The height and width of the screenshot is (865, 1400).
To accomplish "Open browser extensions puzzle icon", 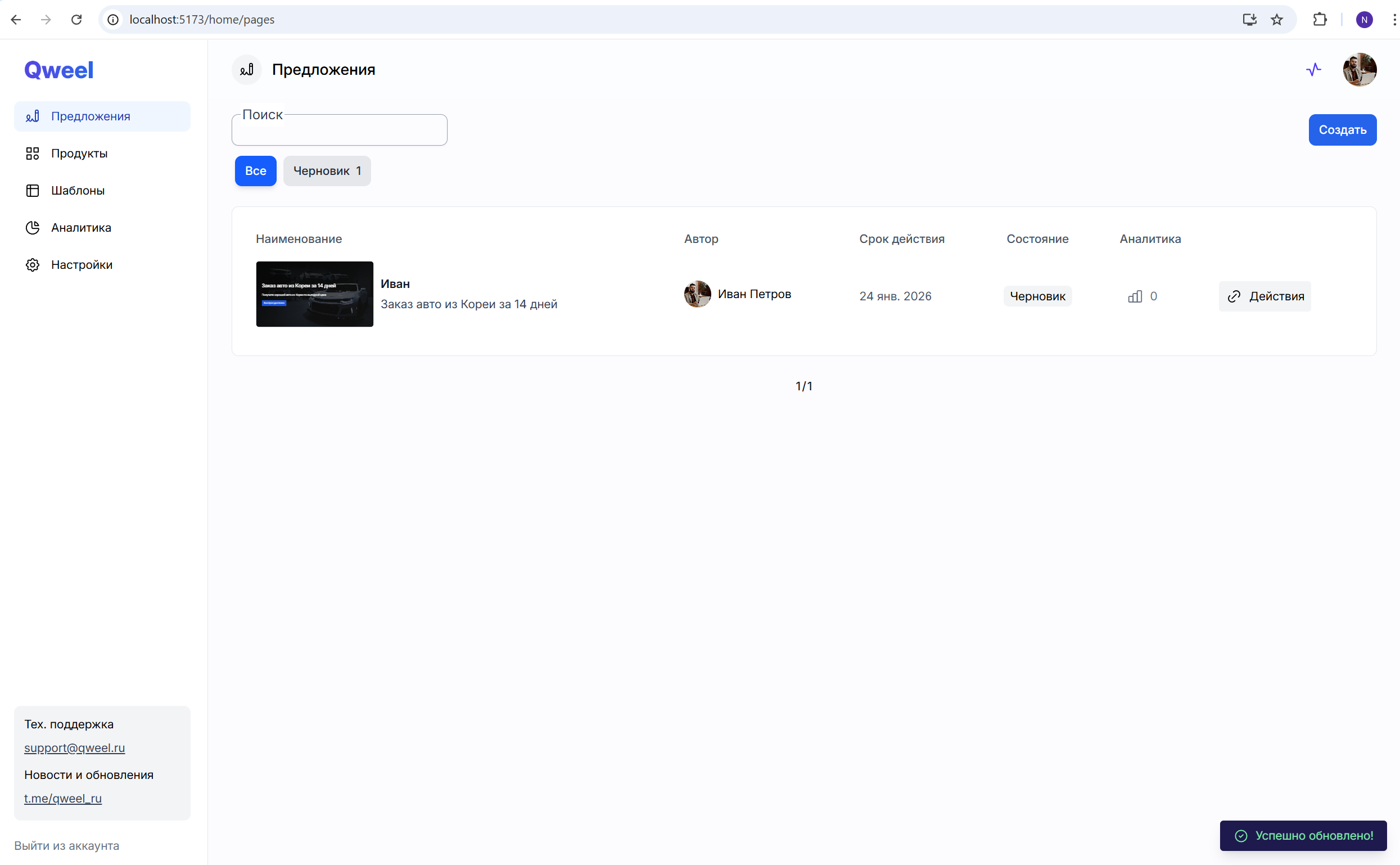I will pyautogui.click(x=1320, y=20).
